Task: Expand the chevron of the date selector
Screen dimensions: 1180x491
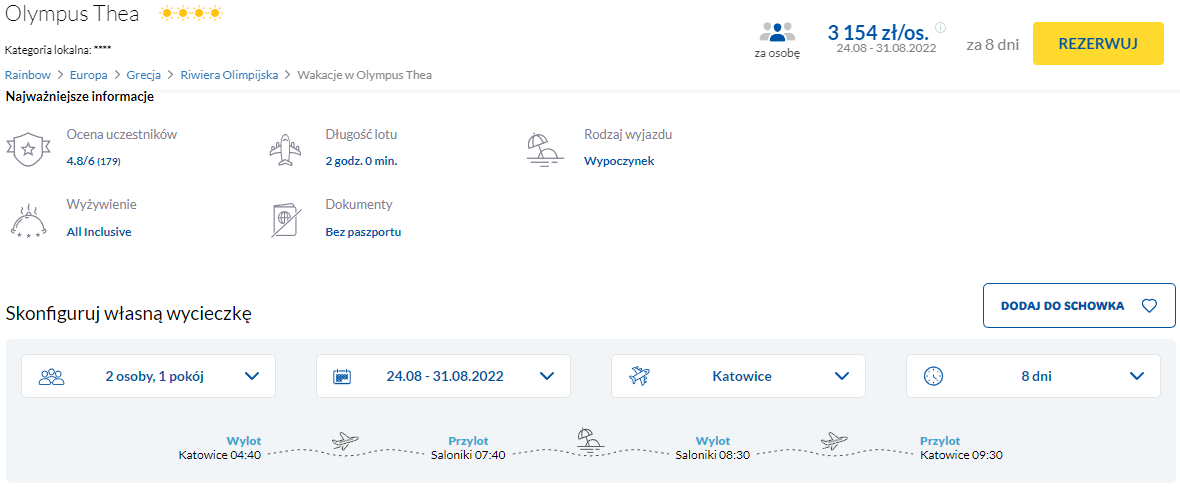Action: 547,376
